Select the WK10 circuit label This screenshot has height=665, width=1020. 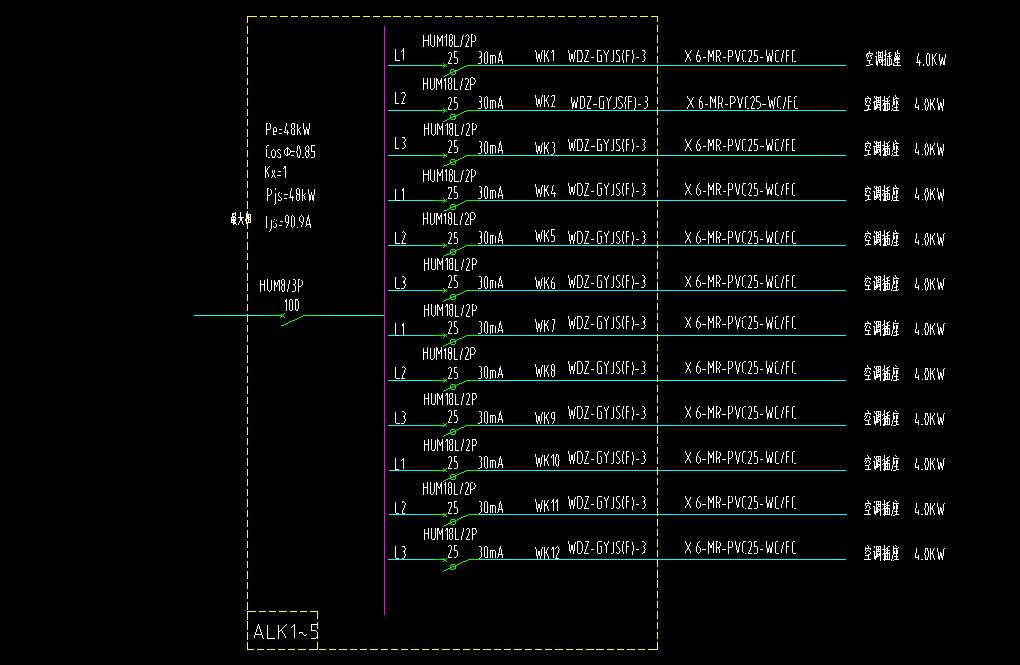(547, 461)
